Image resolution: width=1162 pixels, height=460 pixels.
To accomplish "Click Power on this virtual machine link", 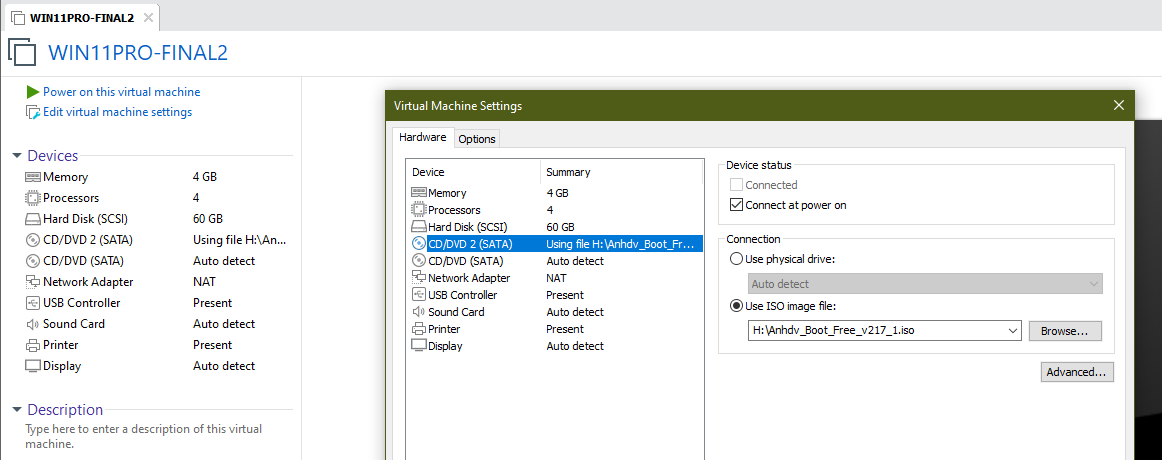I will [x=122, y=92].
